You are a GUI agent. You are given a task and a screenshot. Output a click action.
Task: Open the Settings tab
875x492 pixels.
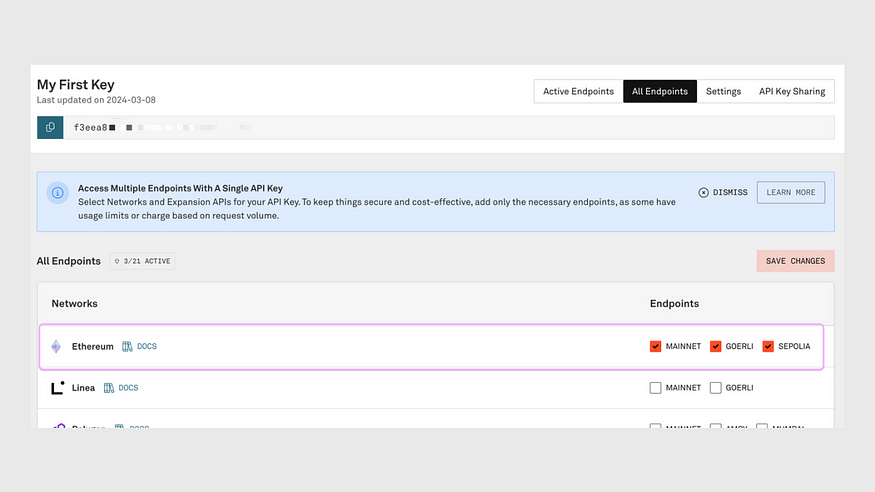723,91
